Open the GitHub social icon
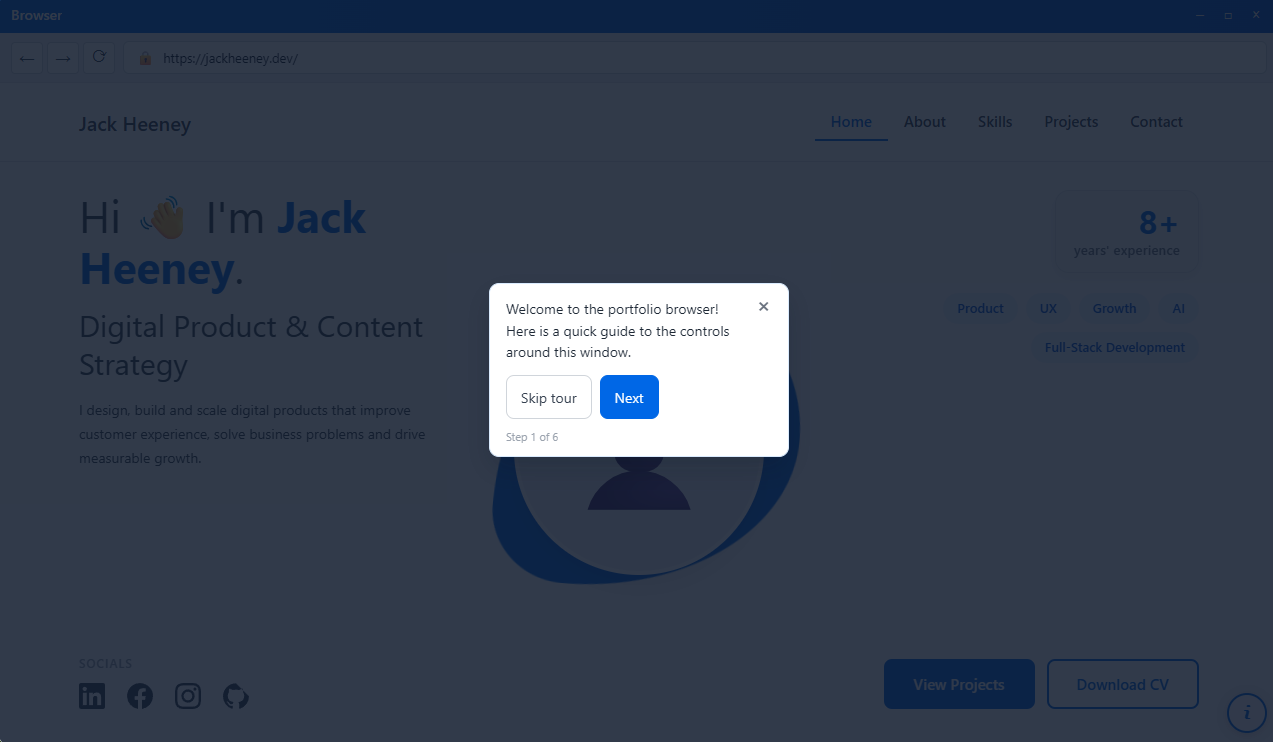 236,696
